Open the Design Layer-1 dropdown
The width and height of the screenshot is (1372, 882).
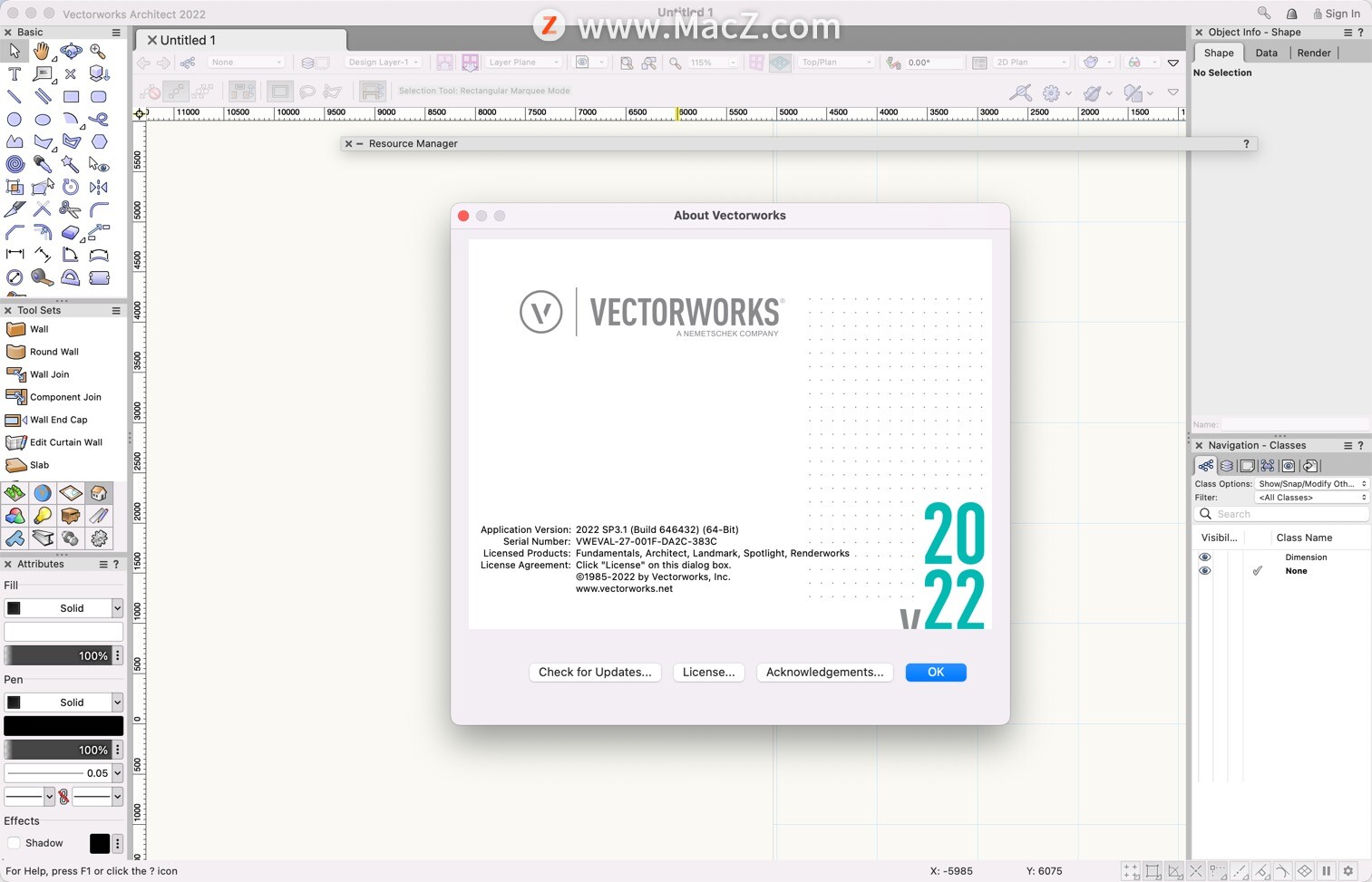pyautogui.click(x=383, y=63)
